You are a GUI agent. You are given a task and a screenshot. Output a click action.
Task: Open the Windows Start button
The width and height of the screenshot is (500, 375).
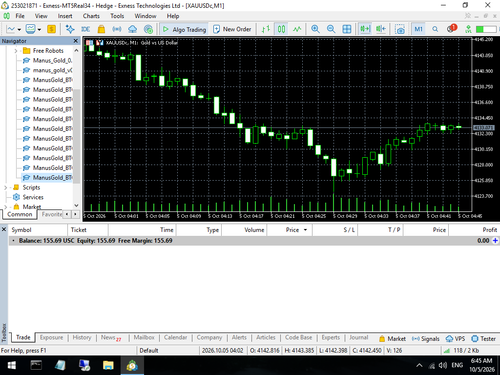tap(12, 366)
